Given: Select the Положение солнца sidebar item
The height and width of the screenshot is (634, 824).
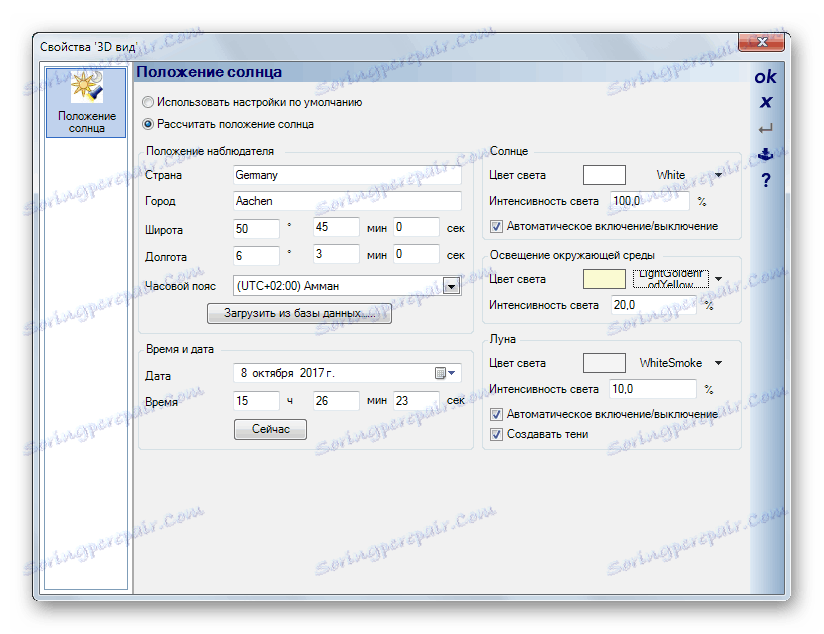Looking at the screenshot, I should point(86,103).
